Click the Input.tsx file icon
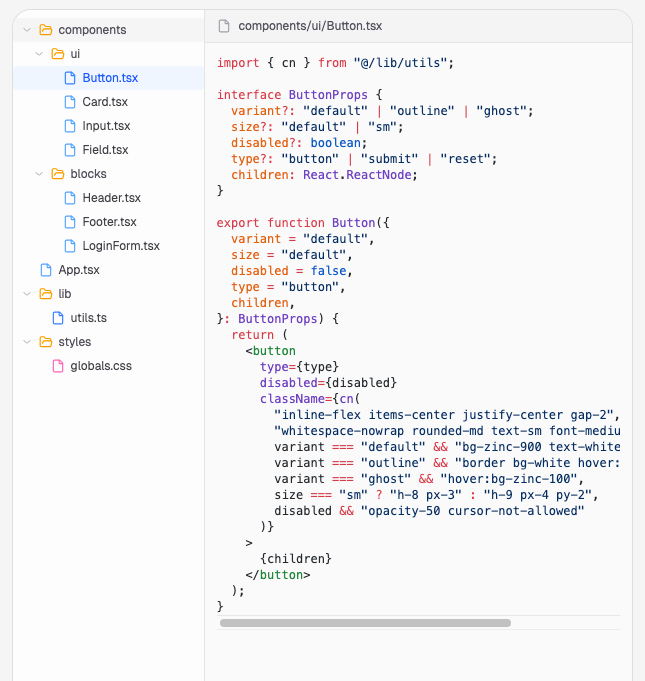Viewport: 645px width, 681px height. (x=70, y=126)
